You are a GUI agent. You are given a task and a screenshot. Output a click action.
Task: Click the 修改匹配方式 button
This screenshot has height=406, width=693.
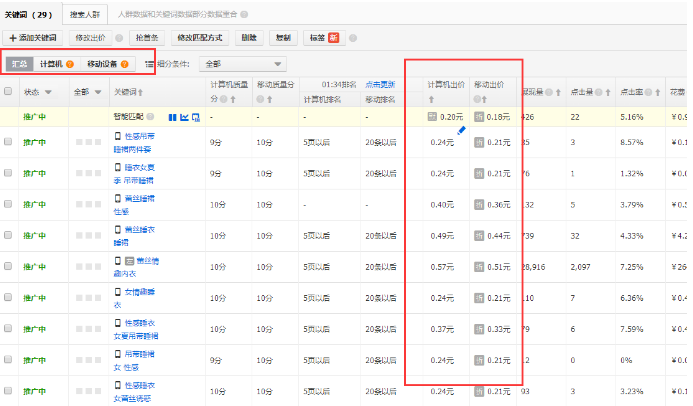pyautogui.click(x=200, y=38)
